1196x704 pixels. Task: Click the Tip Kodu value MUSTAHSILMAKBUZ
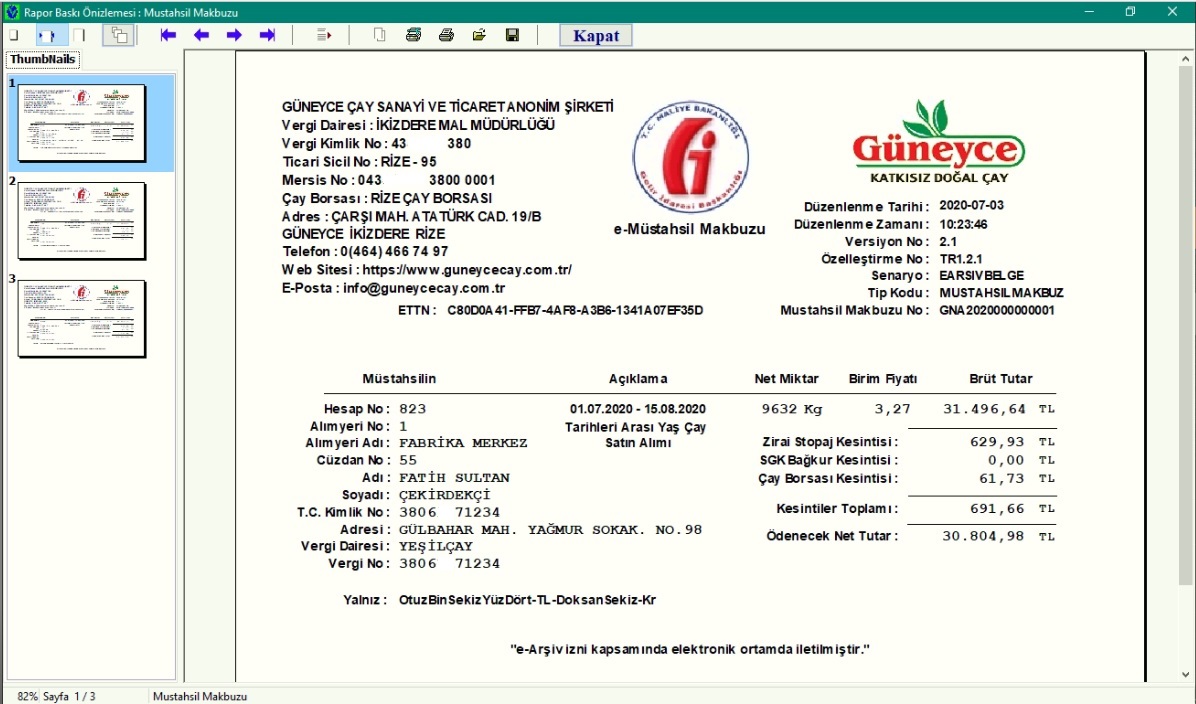1001,293
